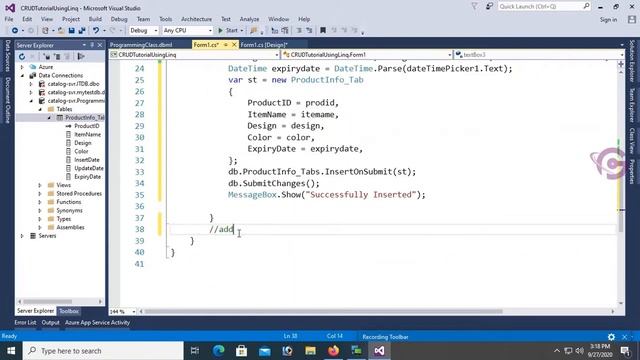This screenshot has height=360, width=640.
Task: Open the Architecture menu
Action: (x=196, y=19)
